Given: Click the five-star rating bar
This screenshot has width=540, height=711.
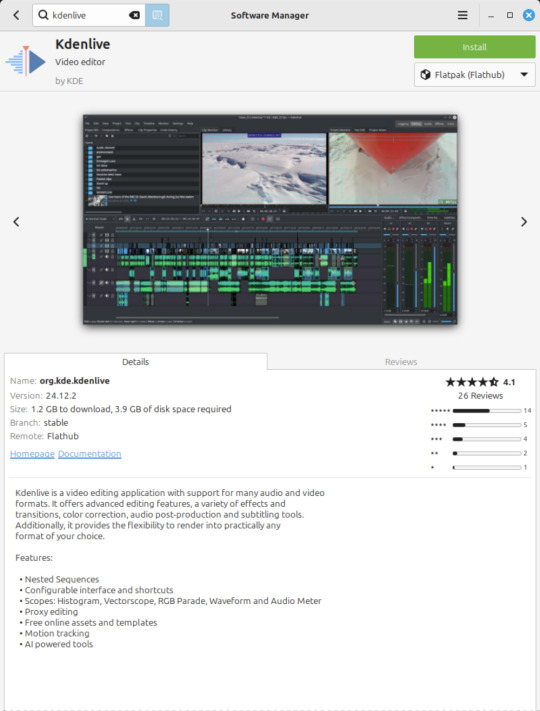Looking at the screenshot, I should coord(486,411).
